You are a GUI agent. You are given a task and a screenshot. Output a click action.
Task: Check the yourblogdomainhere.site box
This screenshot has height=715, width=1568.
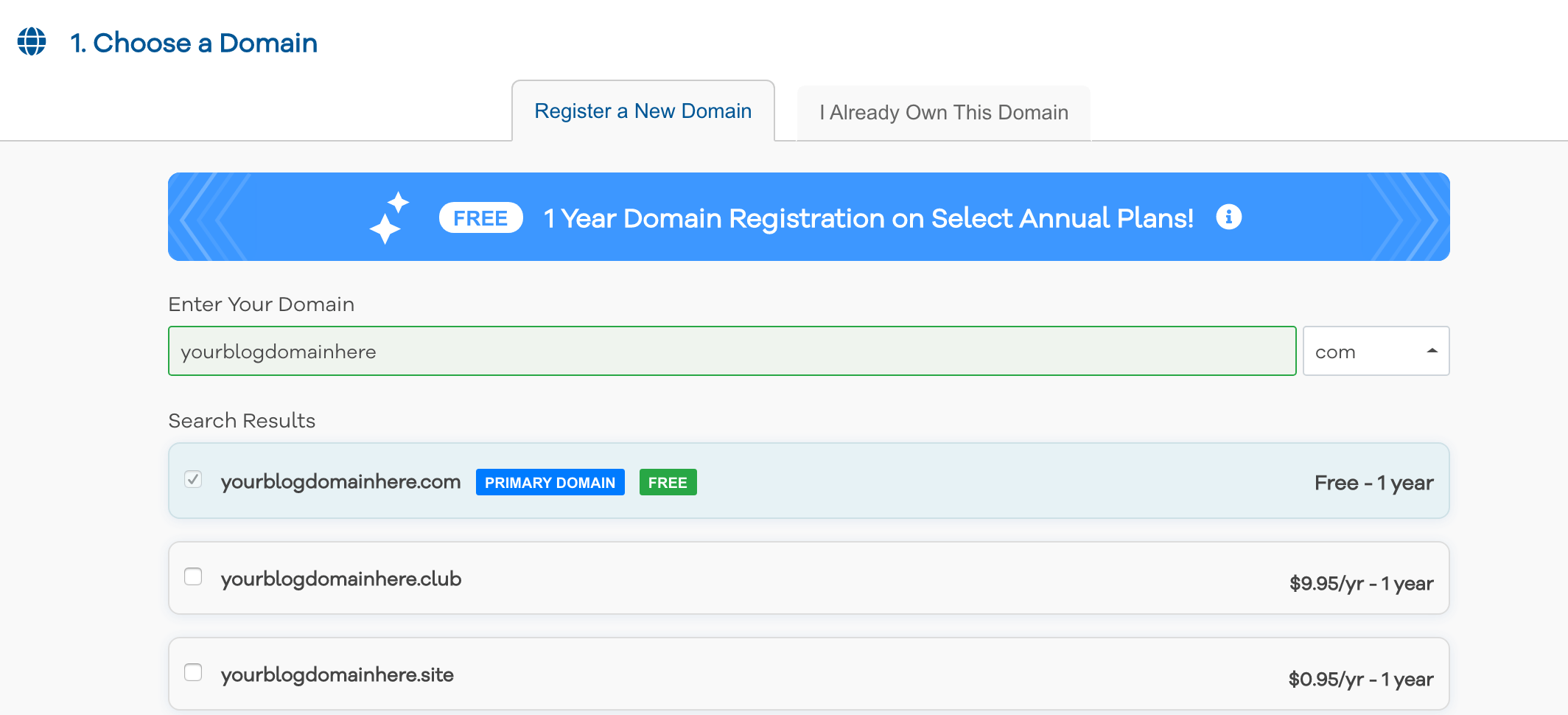coord(194,673)
